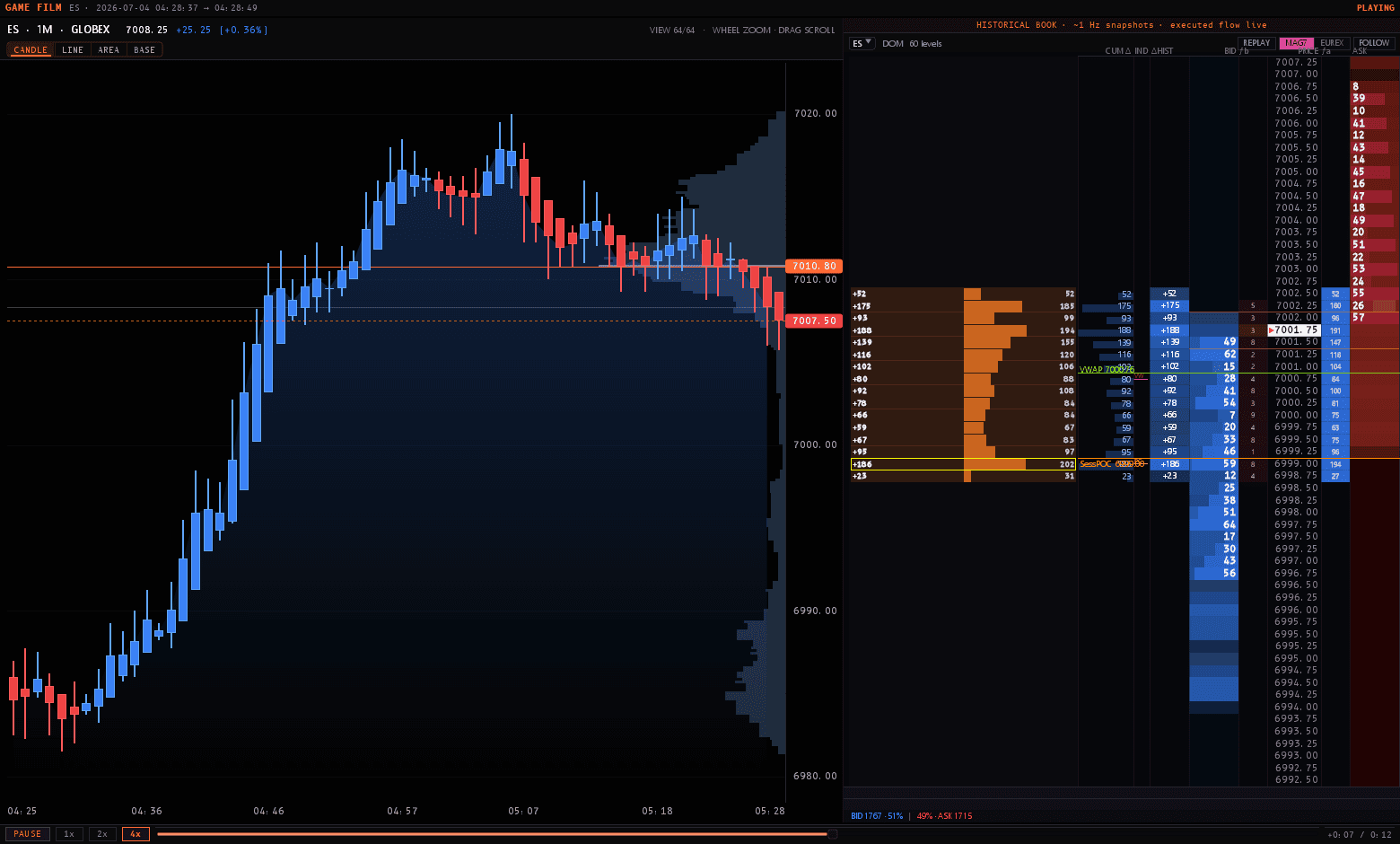Click the PLAYING status indicator
The image size is (1400, 844).
tap(1375, 7)
